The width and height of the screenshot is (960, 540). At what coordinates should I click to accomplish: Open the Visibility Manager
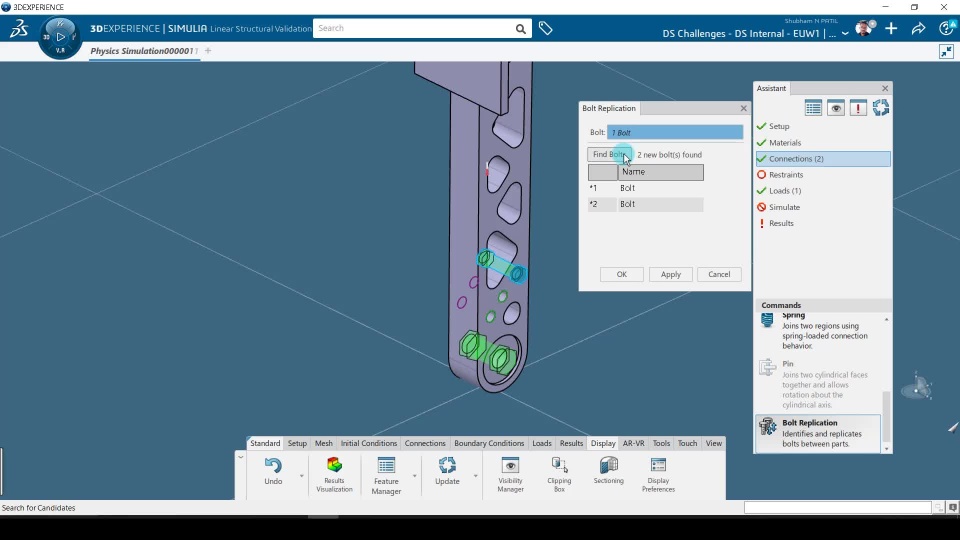click(511, 474)
